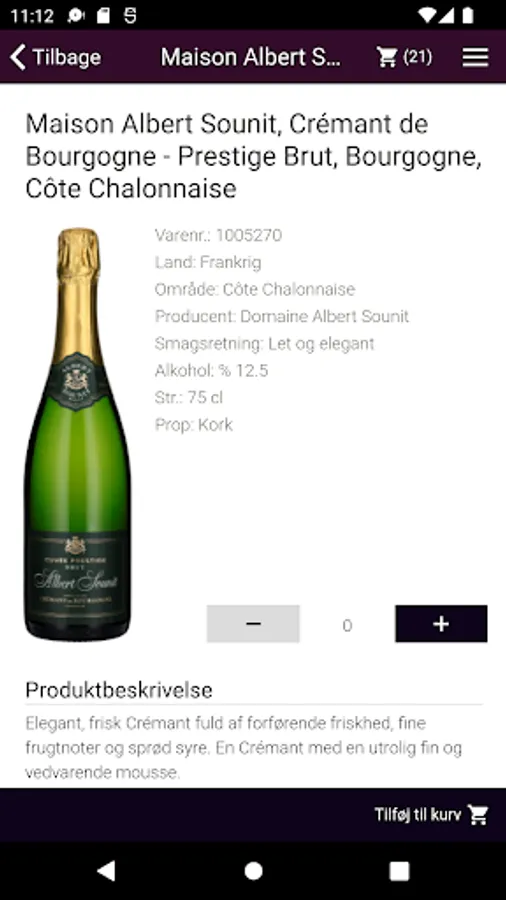Increase quantity with plus button
506x900 pixels.
[x=441, y=624]
